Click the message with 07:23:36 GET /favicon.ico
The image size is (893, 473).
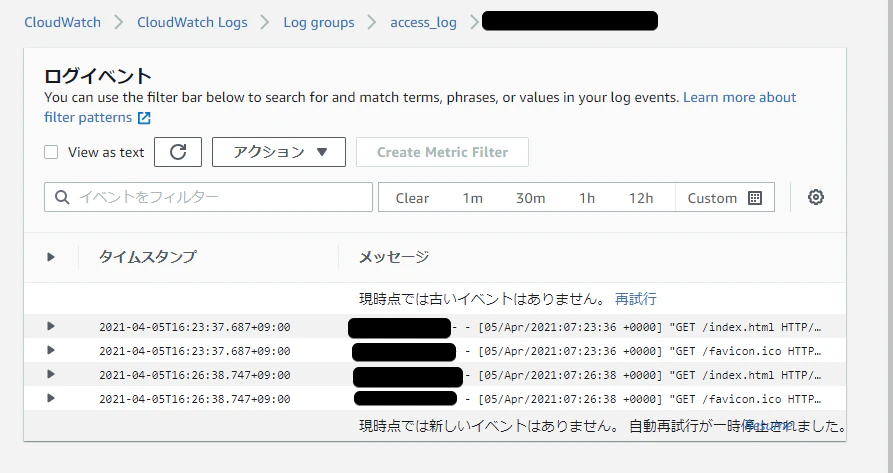tap(643, 351)
